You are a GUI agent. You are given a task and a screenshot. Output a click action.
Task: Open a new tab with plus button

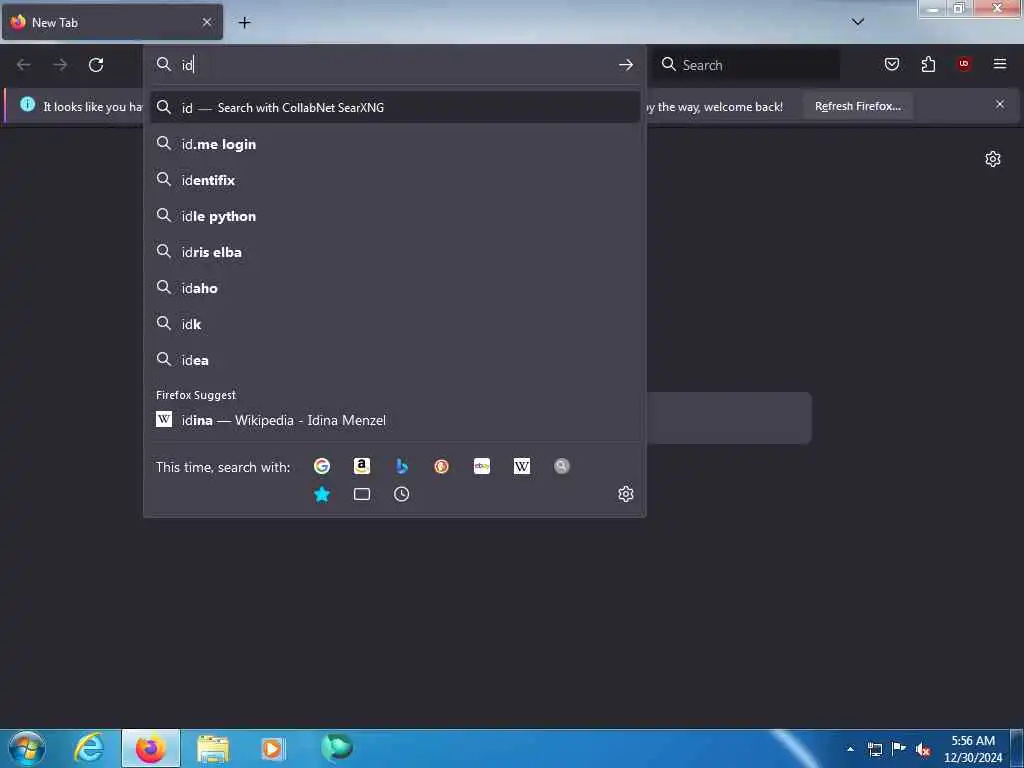coord(244,22)
